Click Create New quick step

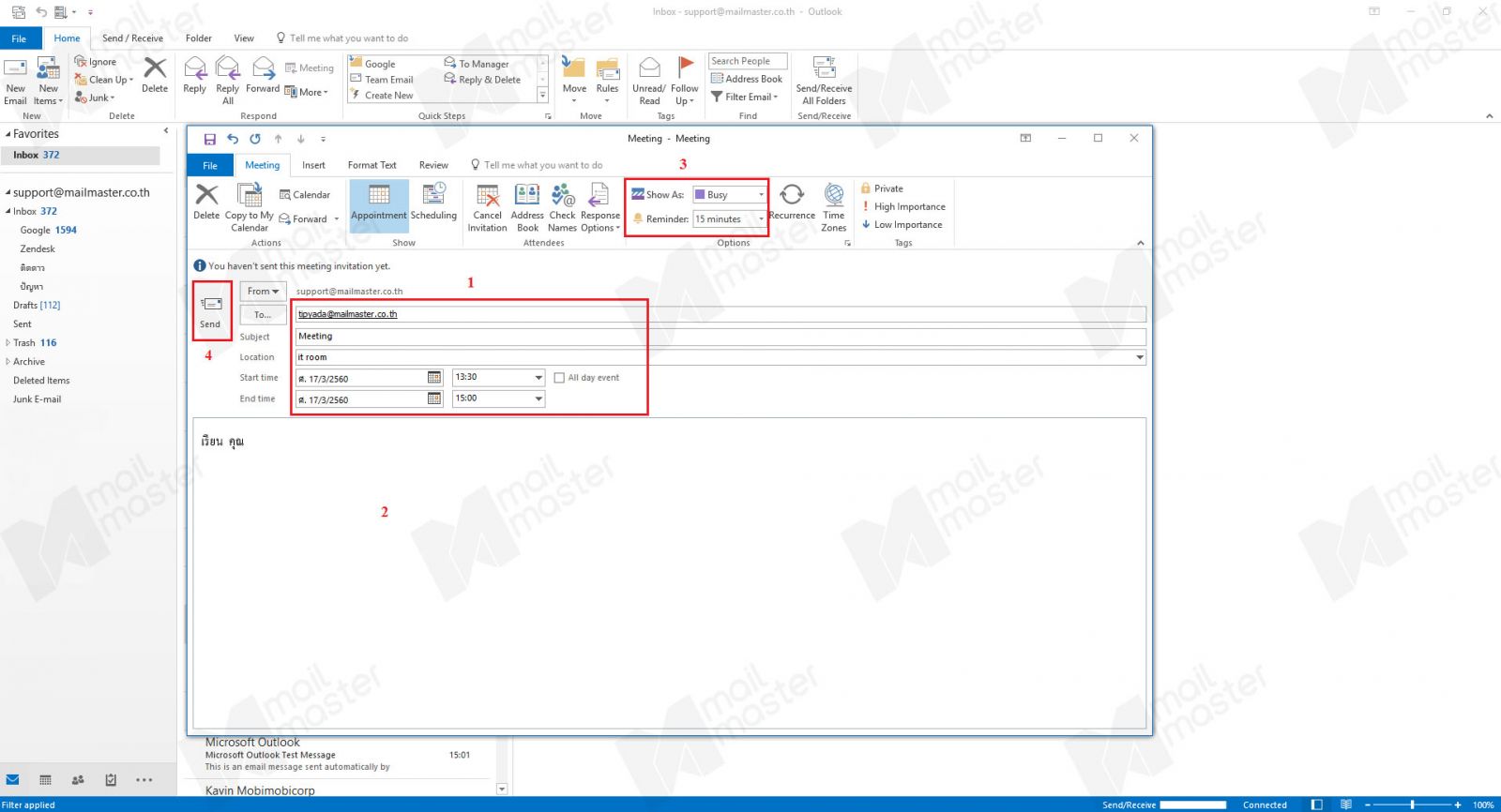tap(382, 95)
